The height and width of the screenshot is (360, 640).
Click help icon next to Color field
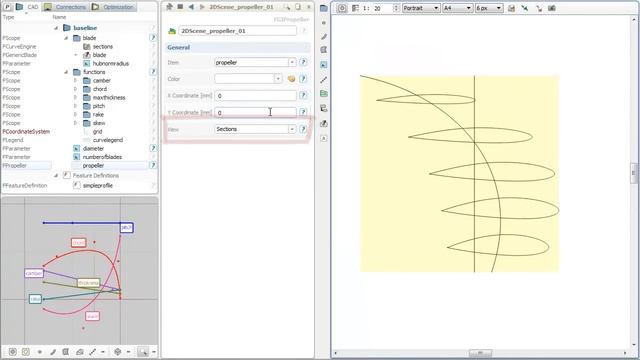[x=303, y=79]
